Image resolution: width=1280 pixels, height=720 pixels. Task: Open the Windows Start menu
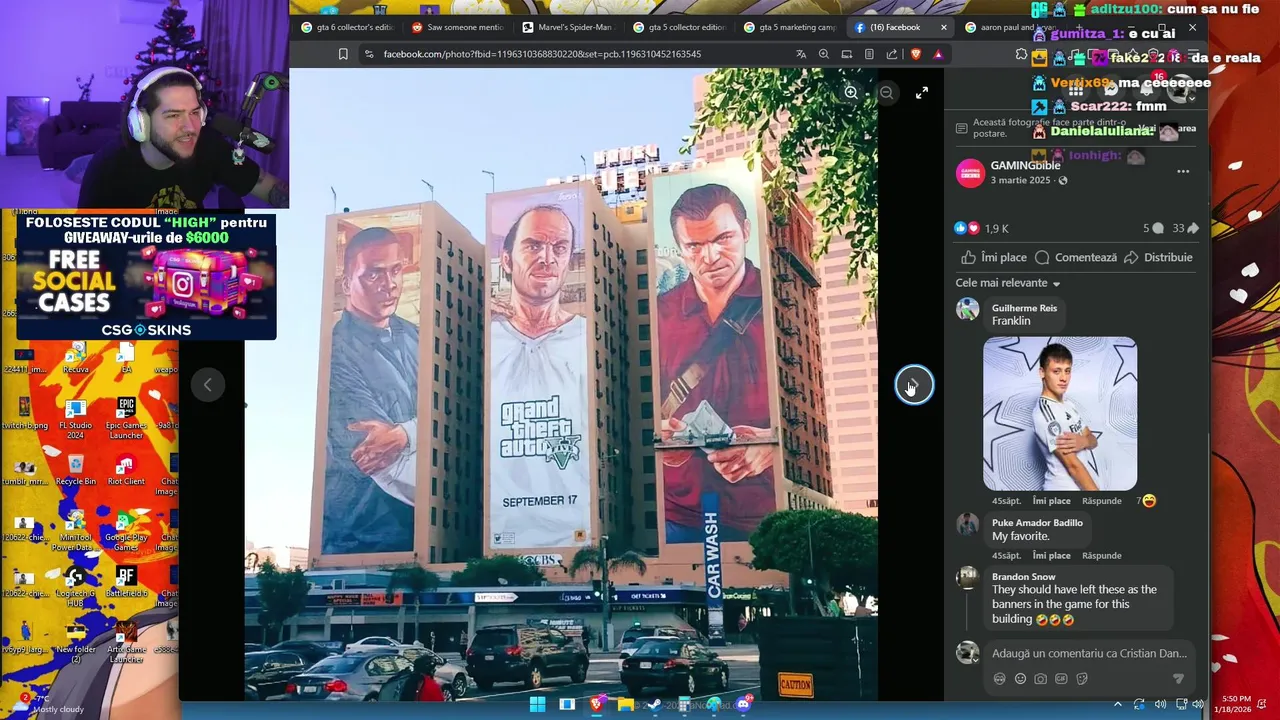537,704
